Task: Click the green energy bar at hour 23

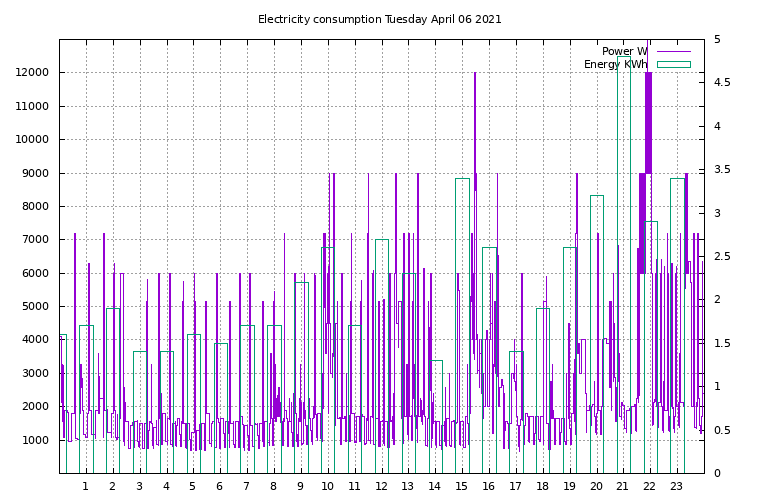Action: coord(677,326)
